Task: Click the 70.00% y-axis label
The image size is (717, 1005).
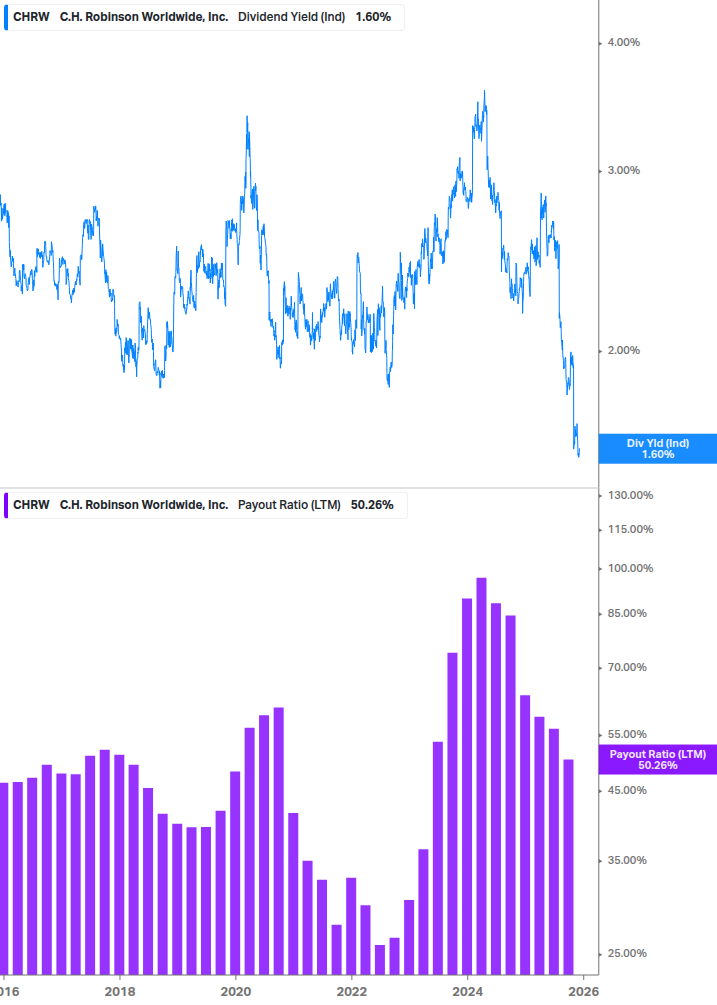Action: click(x=627, y=667)
